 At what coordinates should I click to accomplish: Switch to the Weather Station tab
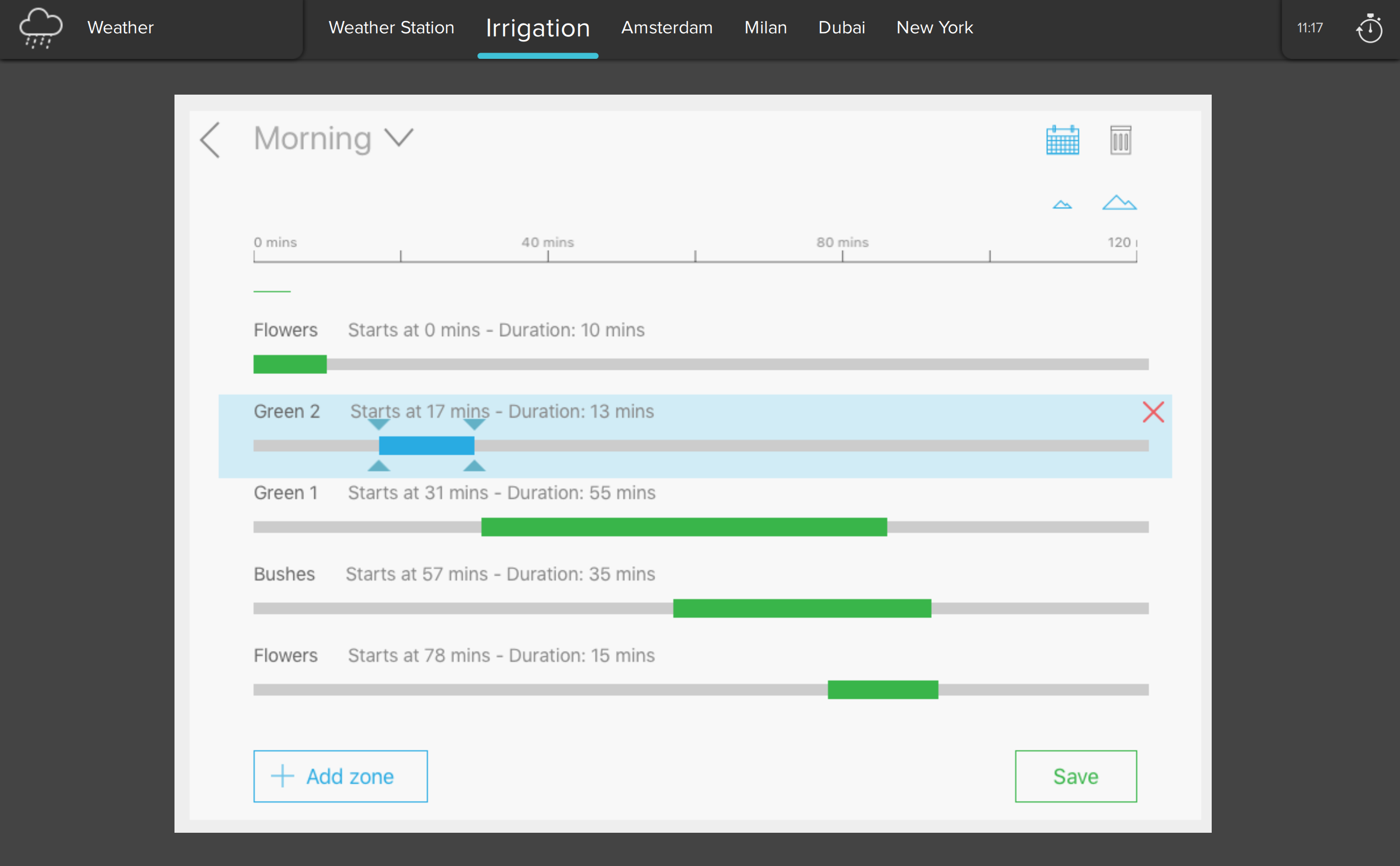(x=391, y=28)
